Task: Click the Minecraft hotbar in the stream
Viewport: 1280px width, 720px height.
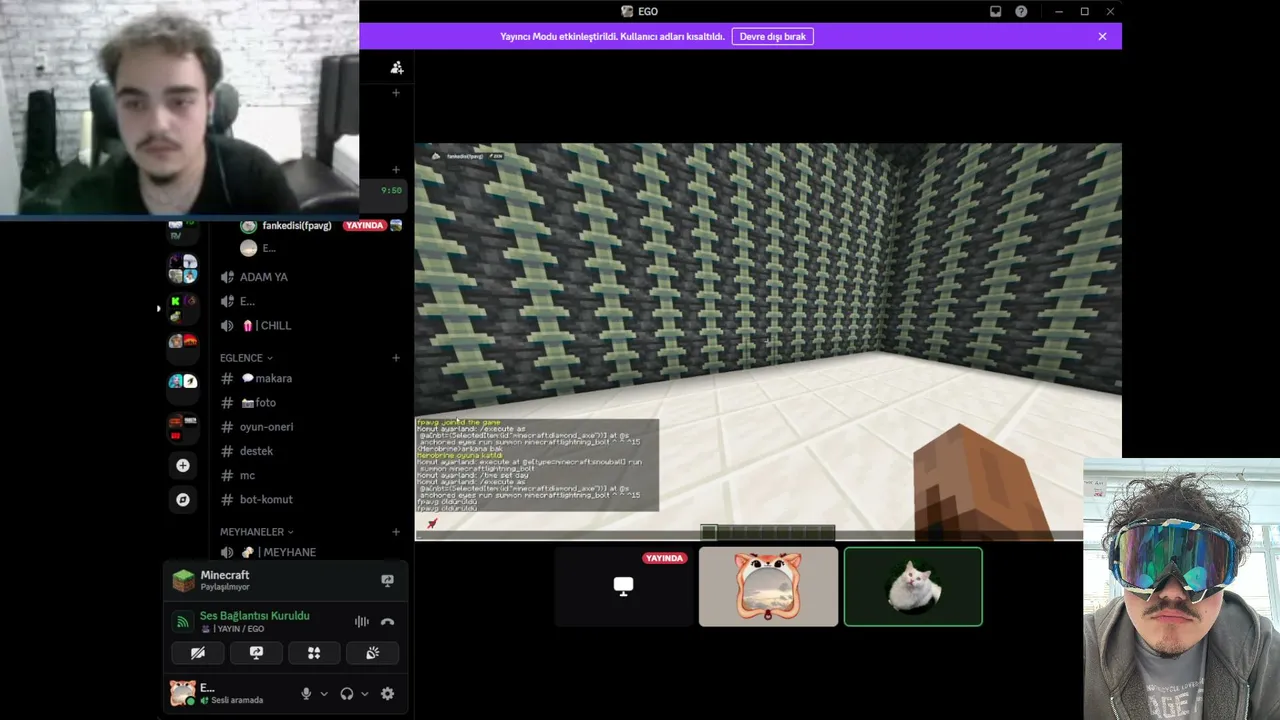Action: pyautogui.click(x=768, y=531)
